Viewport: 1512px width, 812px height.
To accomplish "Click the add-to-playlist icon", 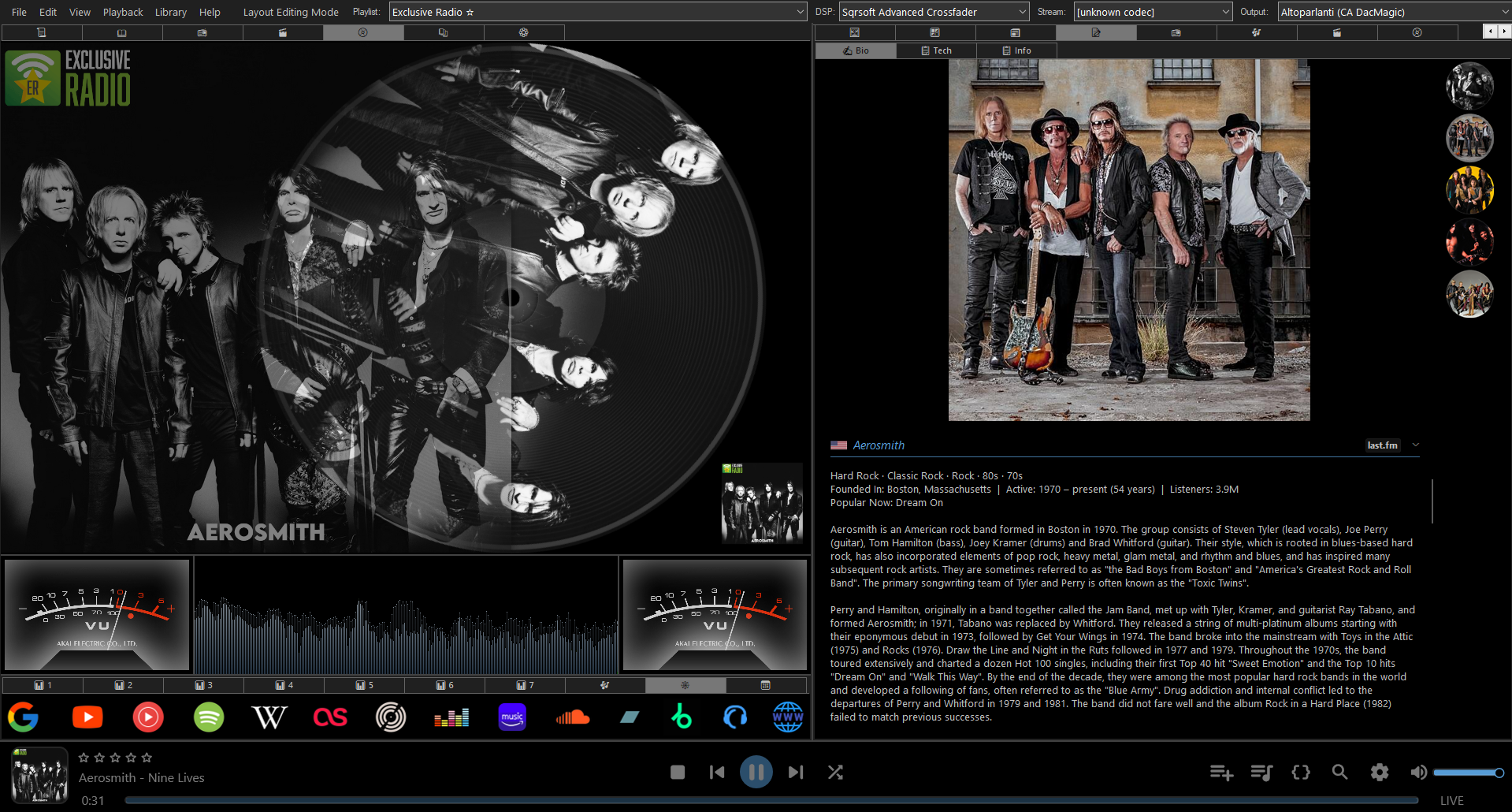I will point(1221,773).
